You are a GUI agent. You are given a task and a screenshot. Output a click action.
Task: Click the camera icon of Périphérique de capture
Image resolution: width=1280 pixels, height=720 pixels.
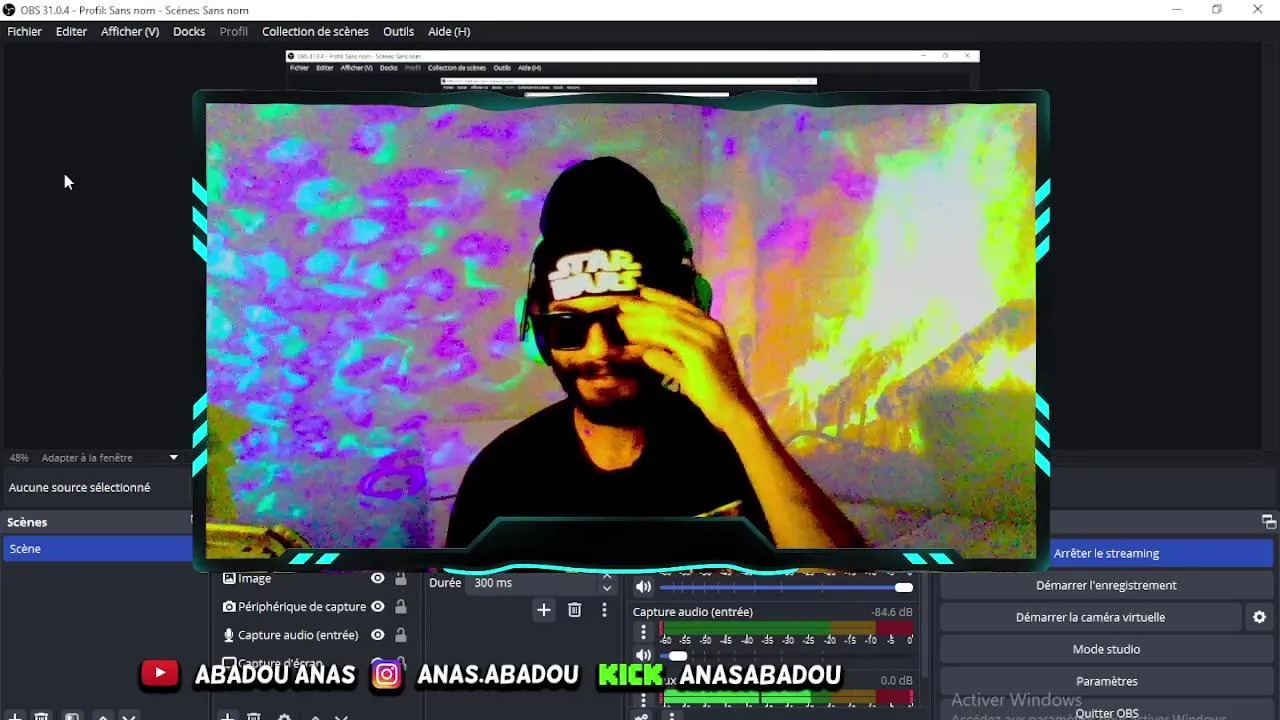click(x=229, y=607)
